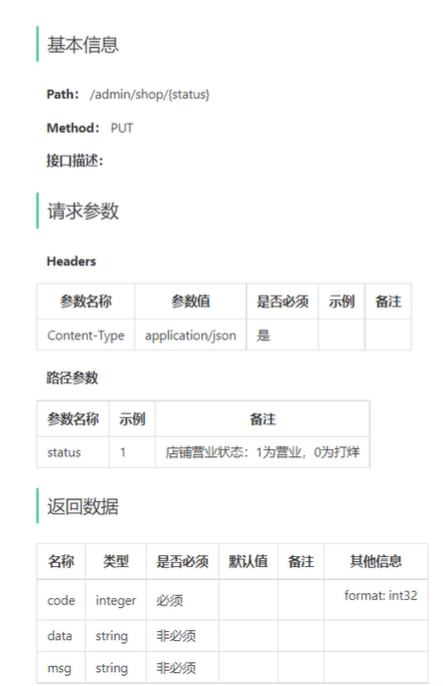
Task: Click the 返回数据 section heading
Action: (83, 506)
